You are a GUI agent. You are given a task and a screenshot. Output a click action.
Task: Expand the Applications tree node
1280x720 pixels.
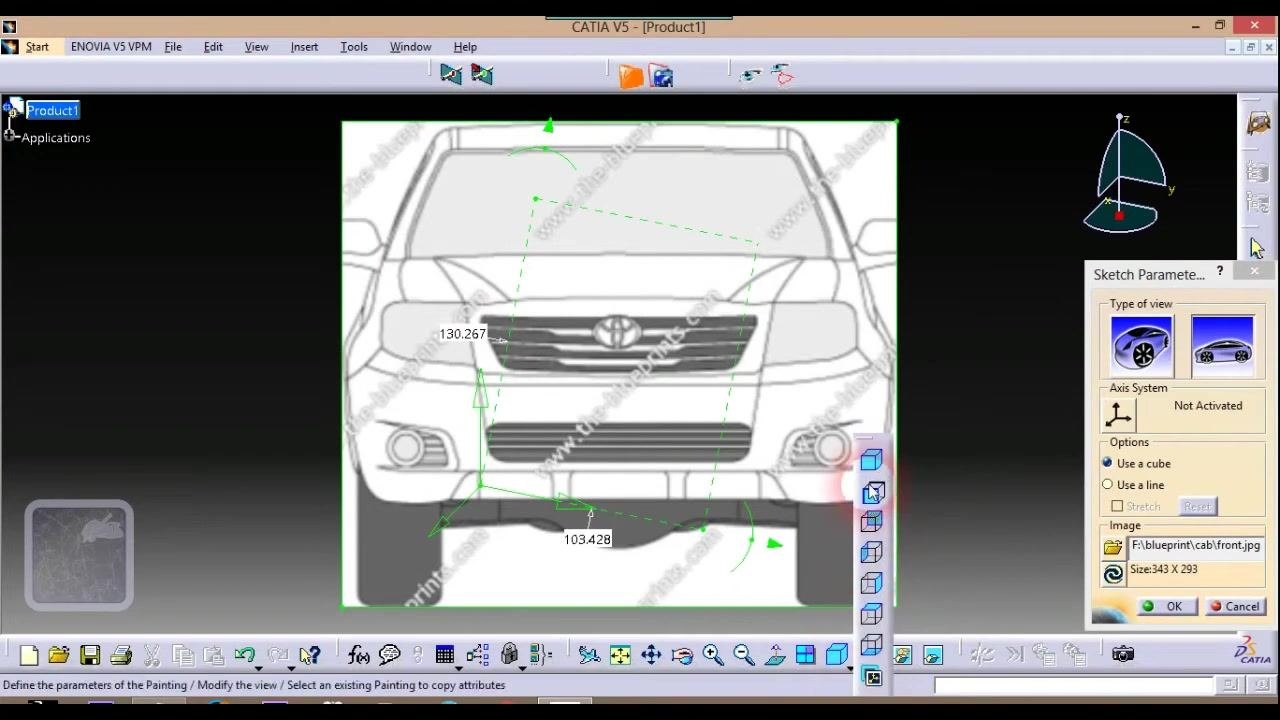[9, 135]
